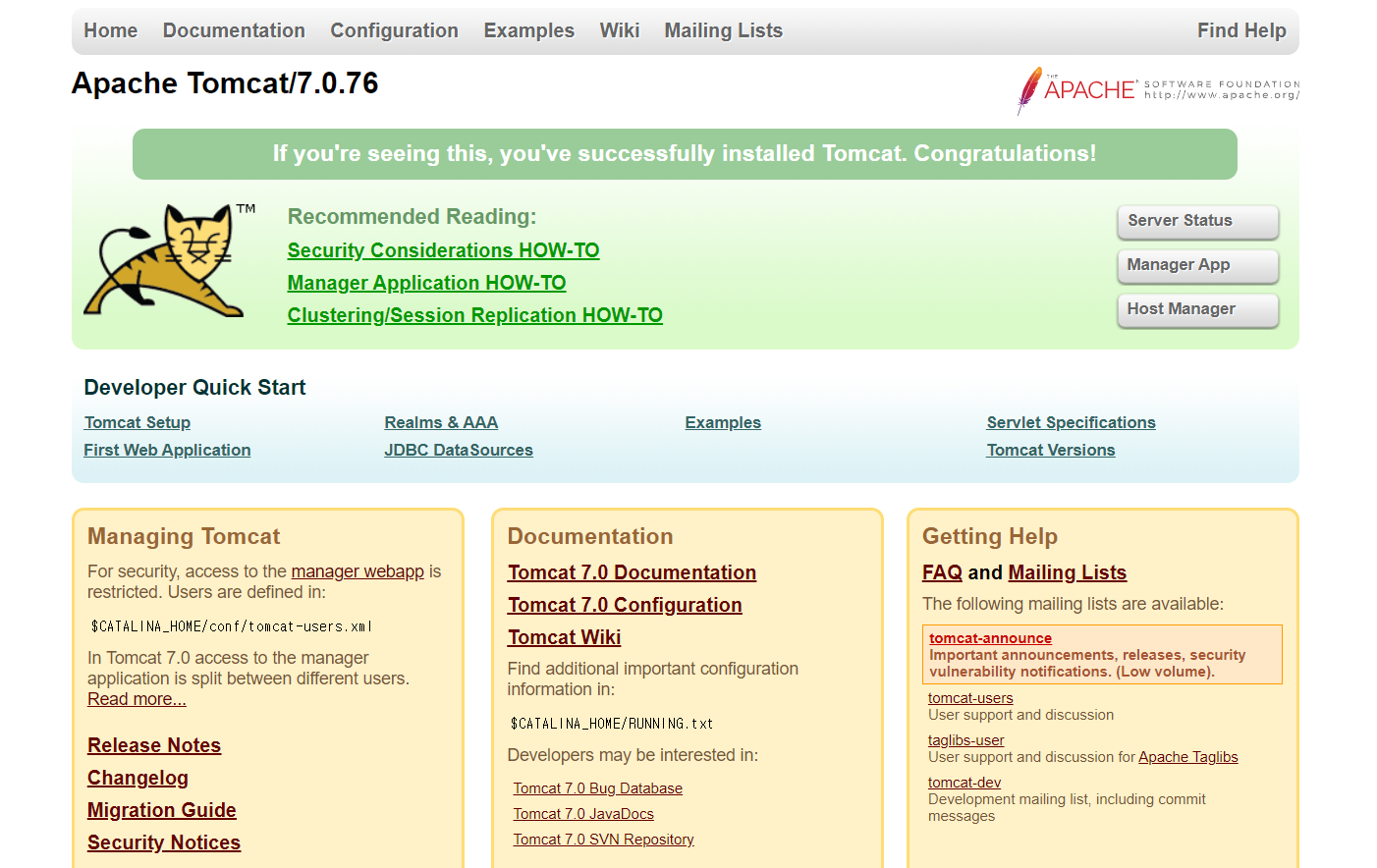
Task: Click the congratulations installed Tomcat banner
Action: tap(685, 154)
